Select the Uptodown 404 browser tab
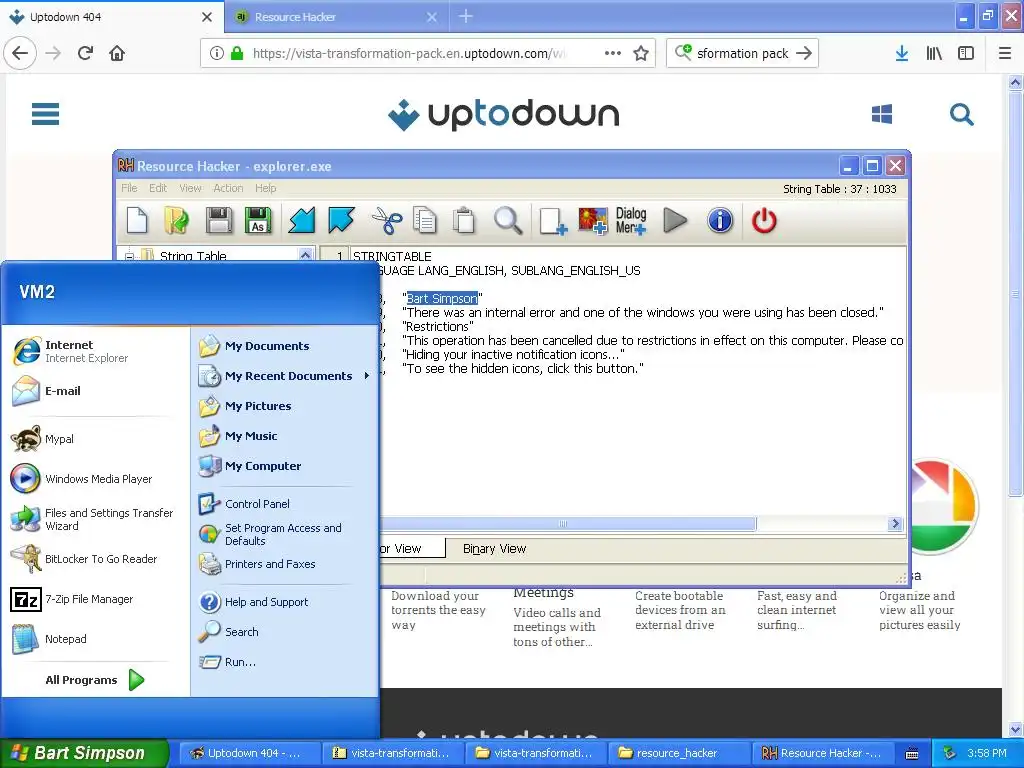Viewport: 1024px width, 768px height. (111, 17)
